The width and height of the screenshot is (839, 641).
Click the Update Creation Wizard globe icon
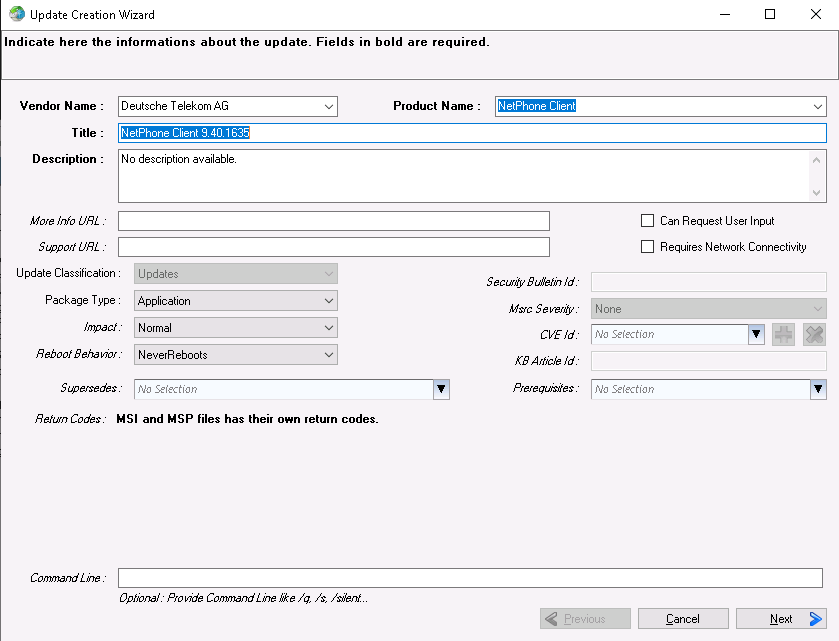point(17,14)
